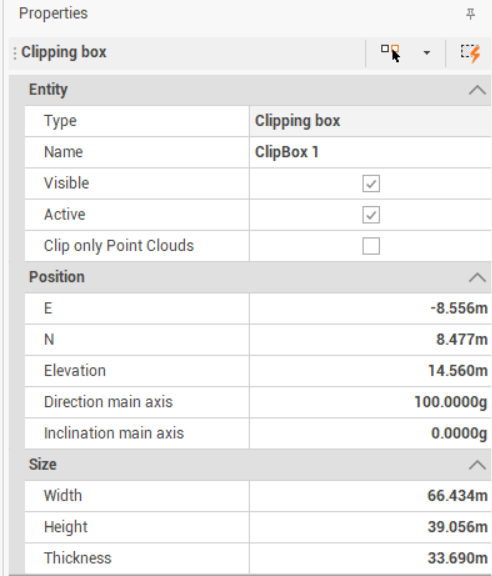Image resolution: width=492 pixels, height=576 pixels.
Task: Click the Inclination main axis value
Action: coord(370,433)
